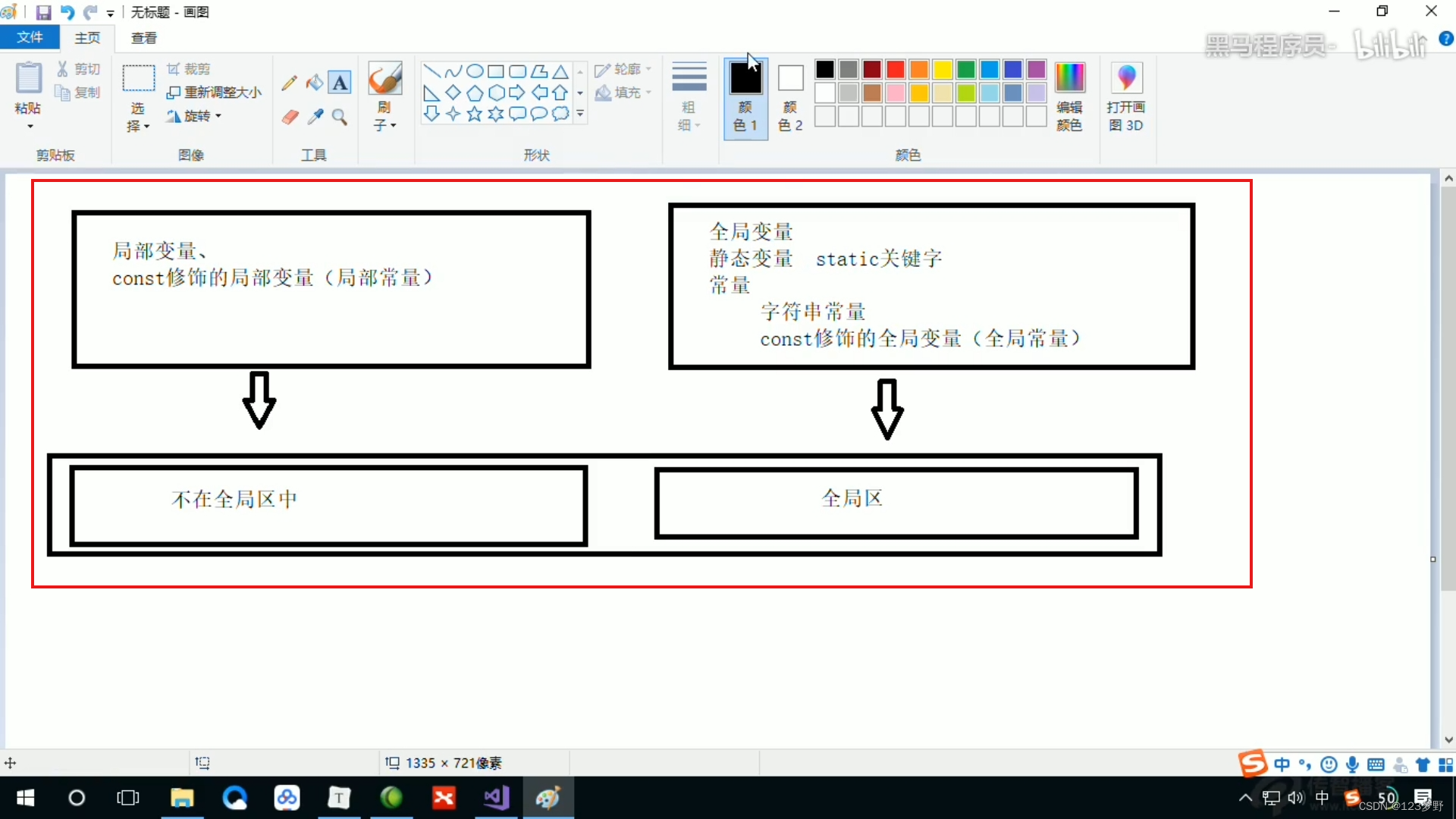Open the Select dropdown arrow

tap(146, 127)
